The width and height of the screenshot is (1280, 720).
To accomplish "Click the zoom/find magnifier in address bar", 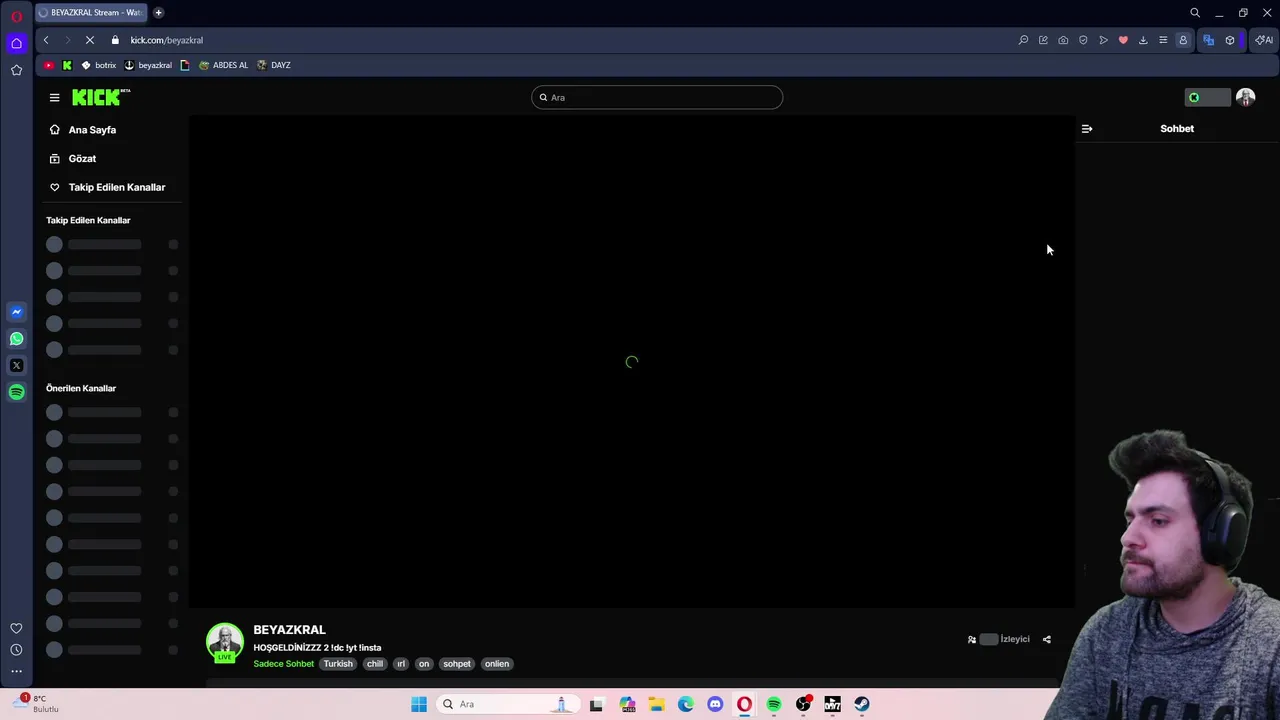I will [1023, 40].
